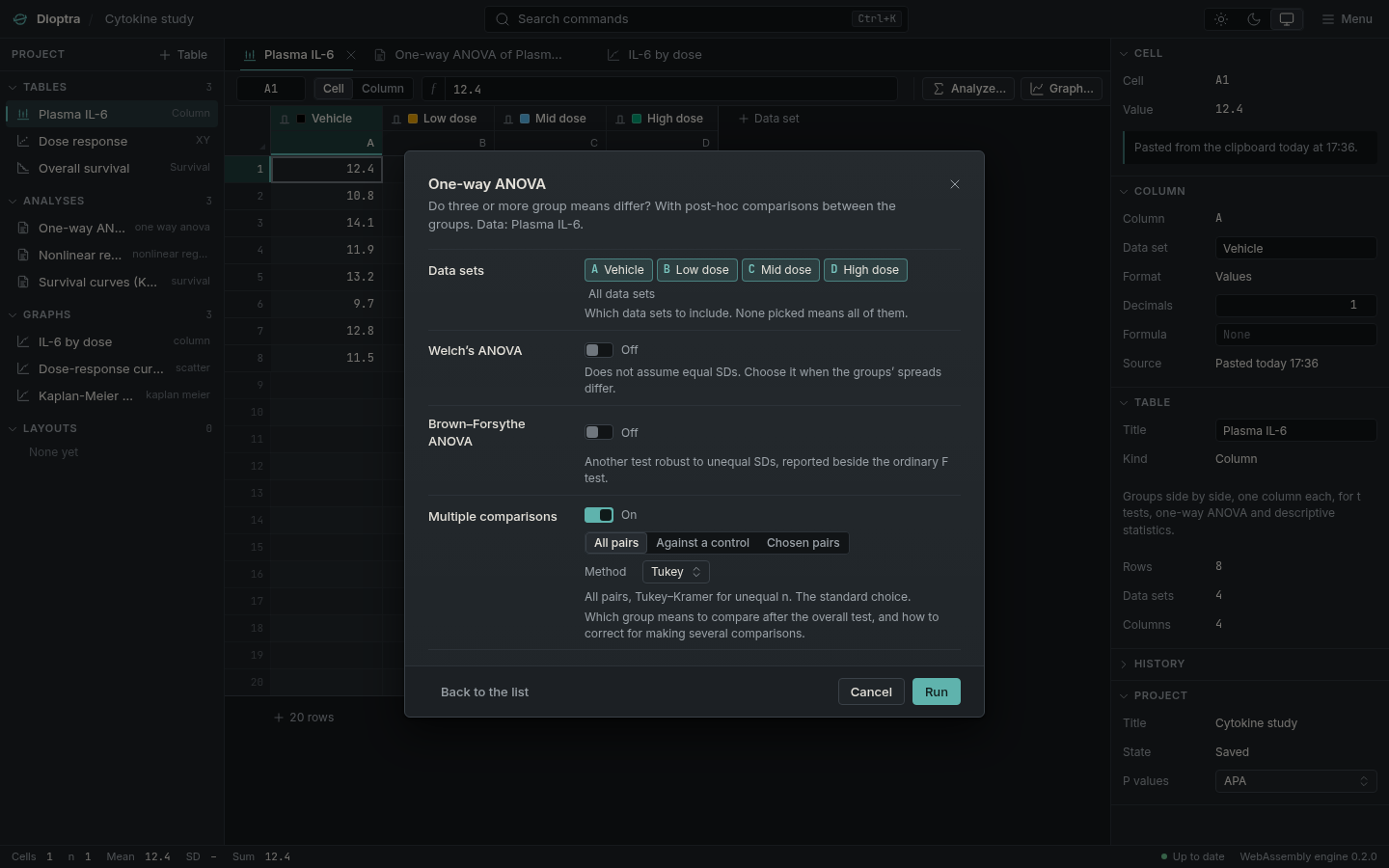Go back to the list of analyses
Image resolution: width=1389 pixels, height=868 pixels.
[x=484, y=692]
